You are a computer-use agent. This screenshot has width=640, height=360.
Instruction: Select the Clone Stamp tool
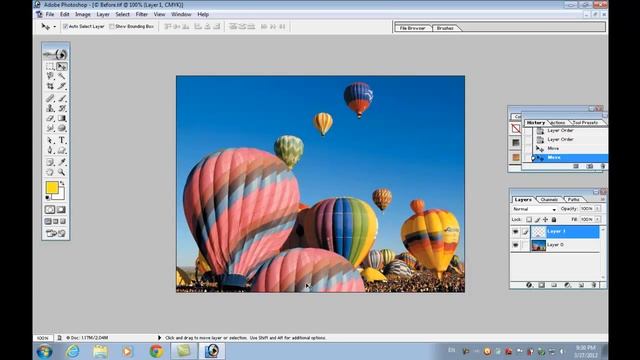point(50,108)
